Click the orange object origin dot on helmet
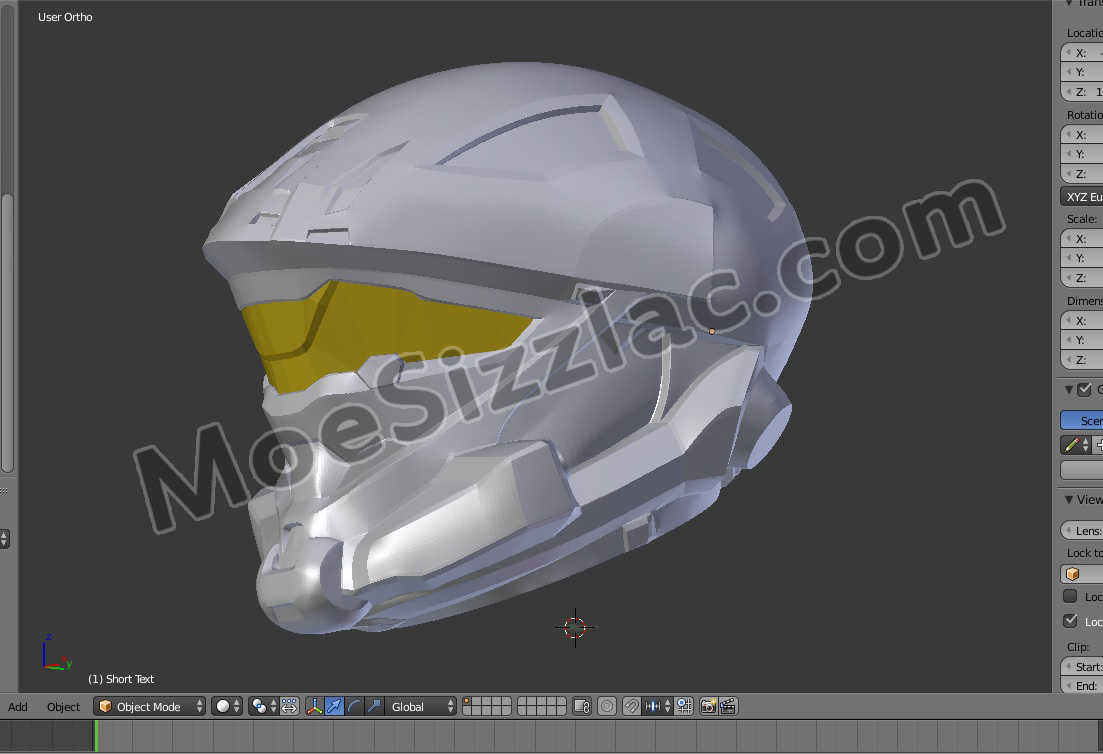1103x754 pixels. coord(712,331)
